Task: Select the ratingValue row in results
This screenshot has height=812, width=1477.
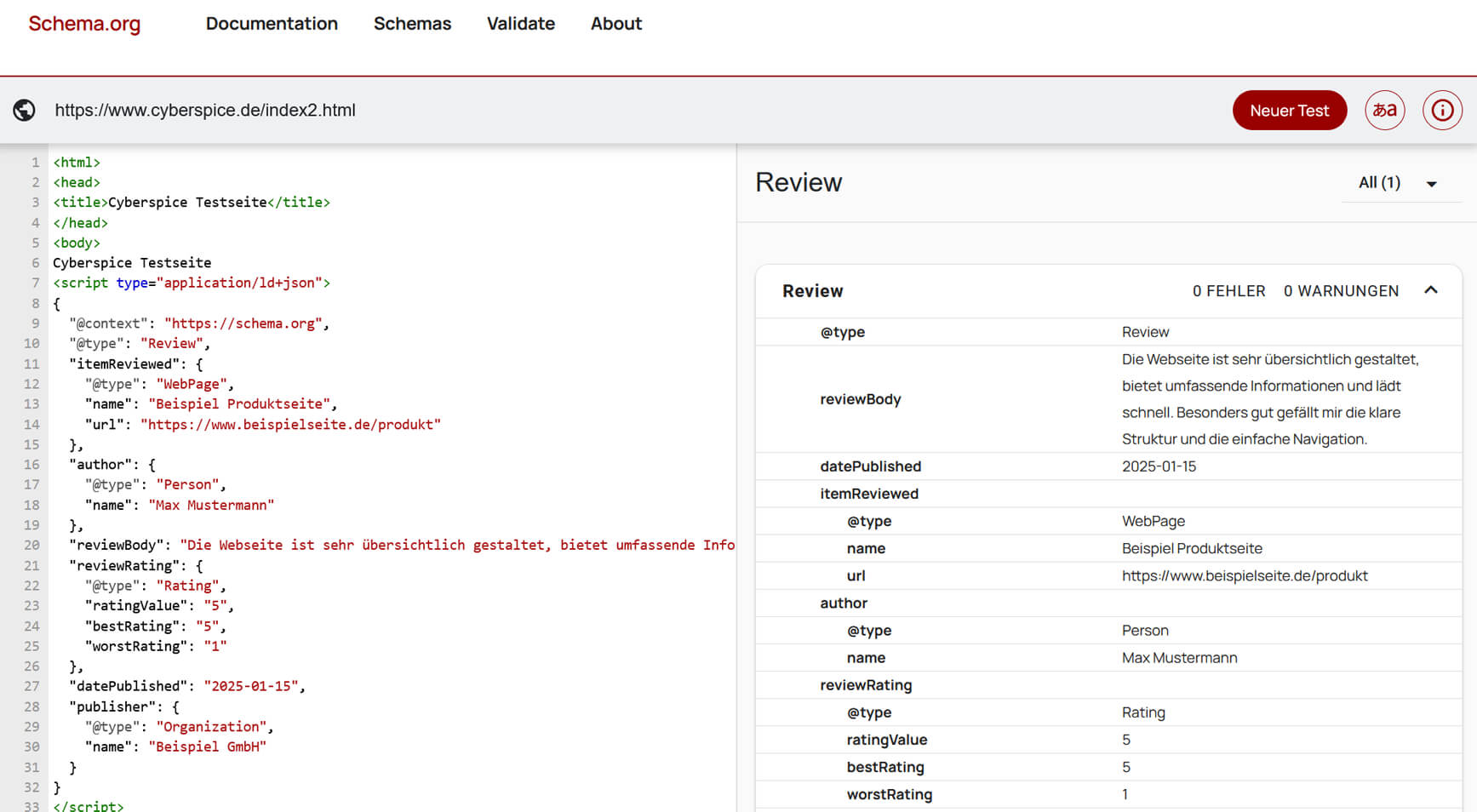Action: [x=886, y=740]
